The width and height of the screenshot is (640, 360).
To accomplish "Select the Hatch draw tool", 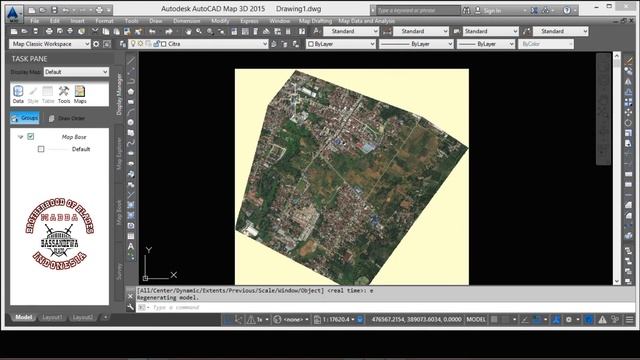I will [131, 205].
